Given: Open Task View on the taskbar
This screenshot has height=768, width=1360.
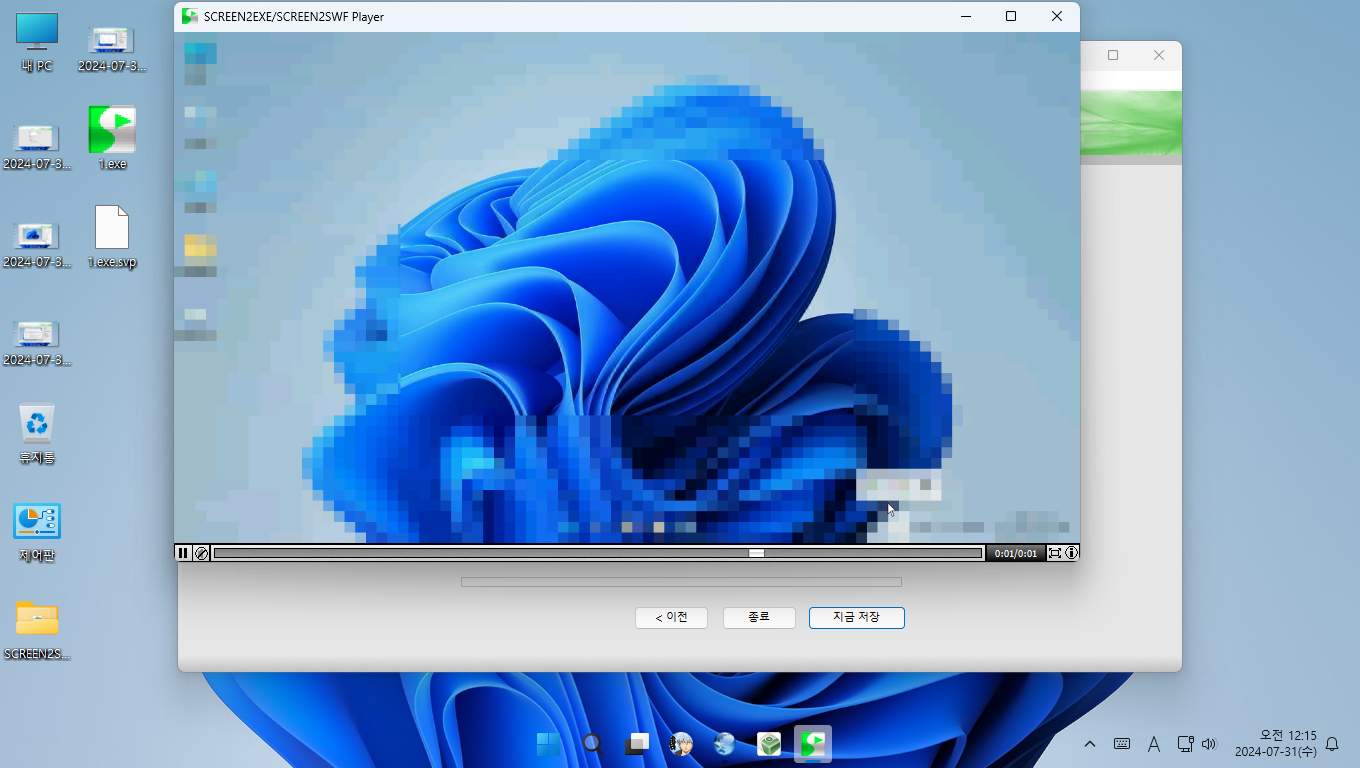Looking at the screenshot, I should point(637,743).
